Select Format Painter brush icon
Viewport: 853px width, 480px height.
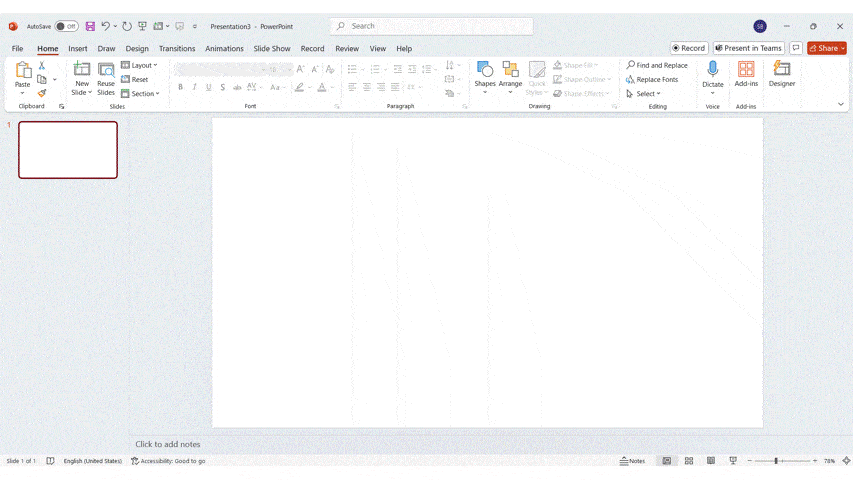point(42,94)
